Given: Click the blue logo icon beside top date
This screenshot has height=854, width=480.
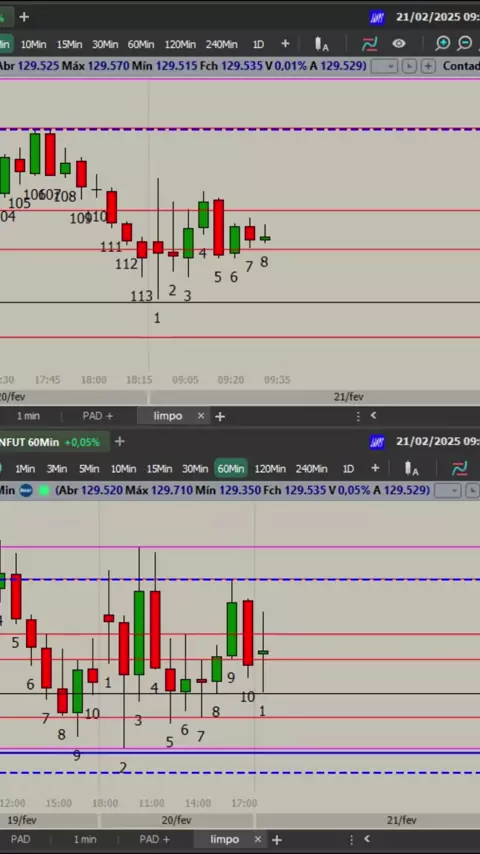Looking at the screenshot, I should pyautogui.click(x=377, y=17).
